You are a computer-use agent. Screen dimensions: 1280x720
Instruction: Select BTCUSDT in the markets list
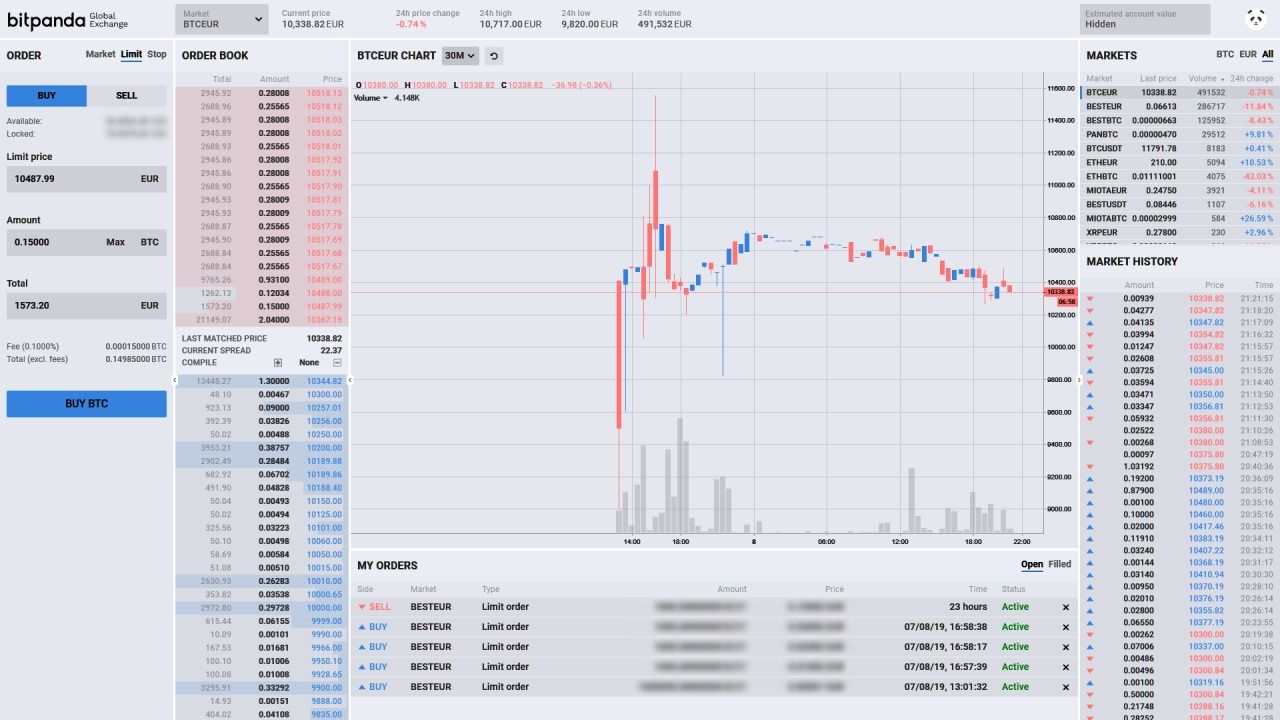point(1180,148)
